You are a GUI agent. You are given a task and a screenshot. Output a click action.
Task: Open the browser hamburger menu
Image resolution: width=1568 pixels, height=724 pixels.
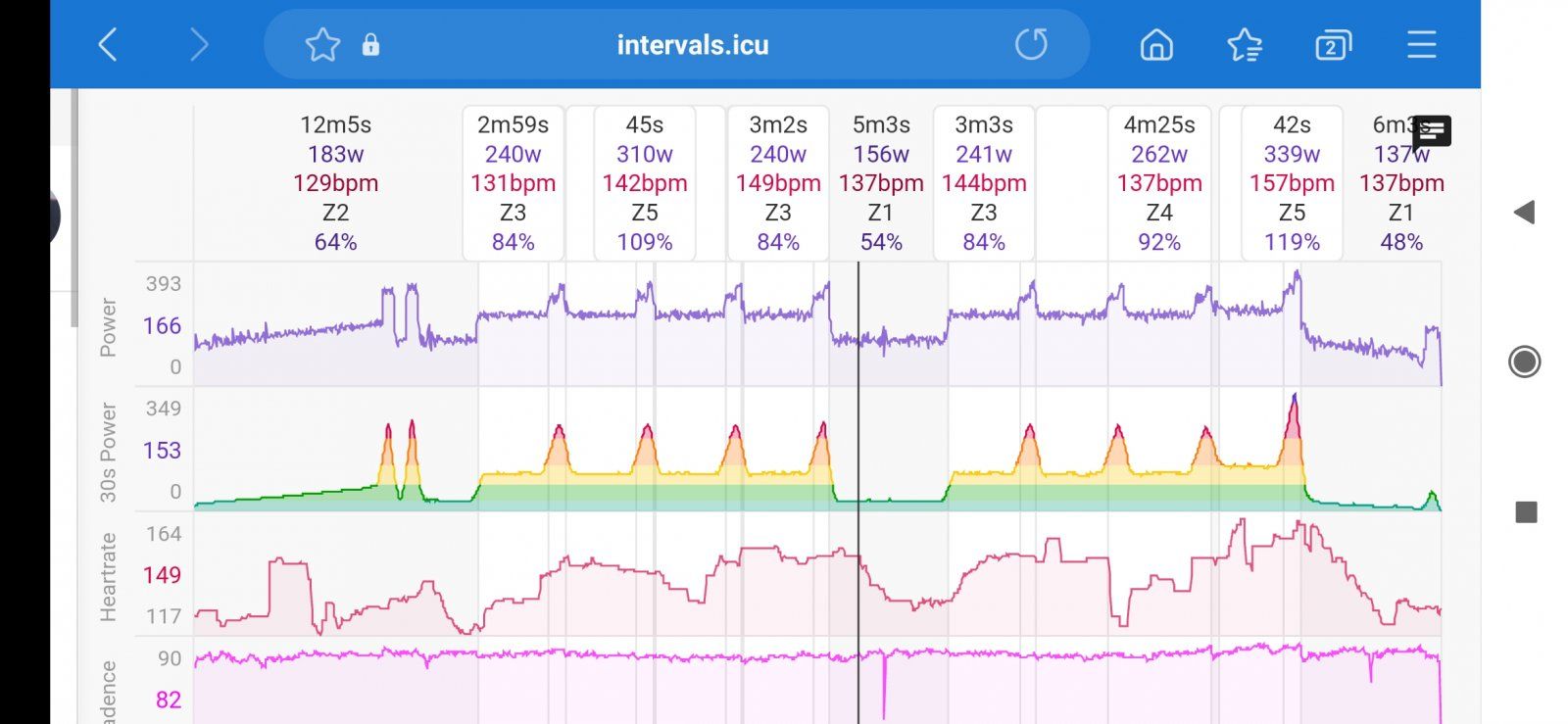pyautogui.click(x=1421, y=44)
